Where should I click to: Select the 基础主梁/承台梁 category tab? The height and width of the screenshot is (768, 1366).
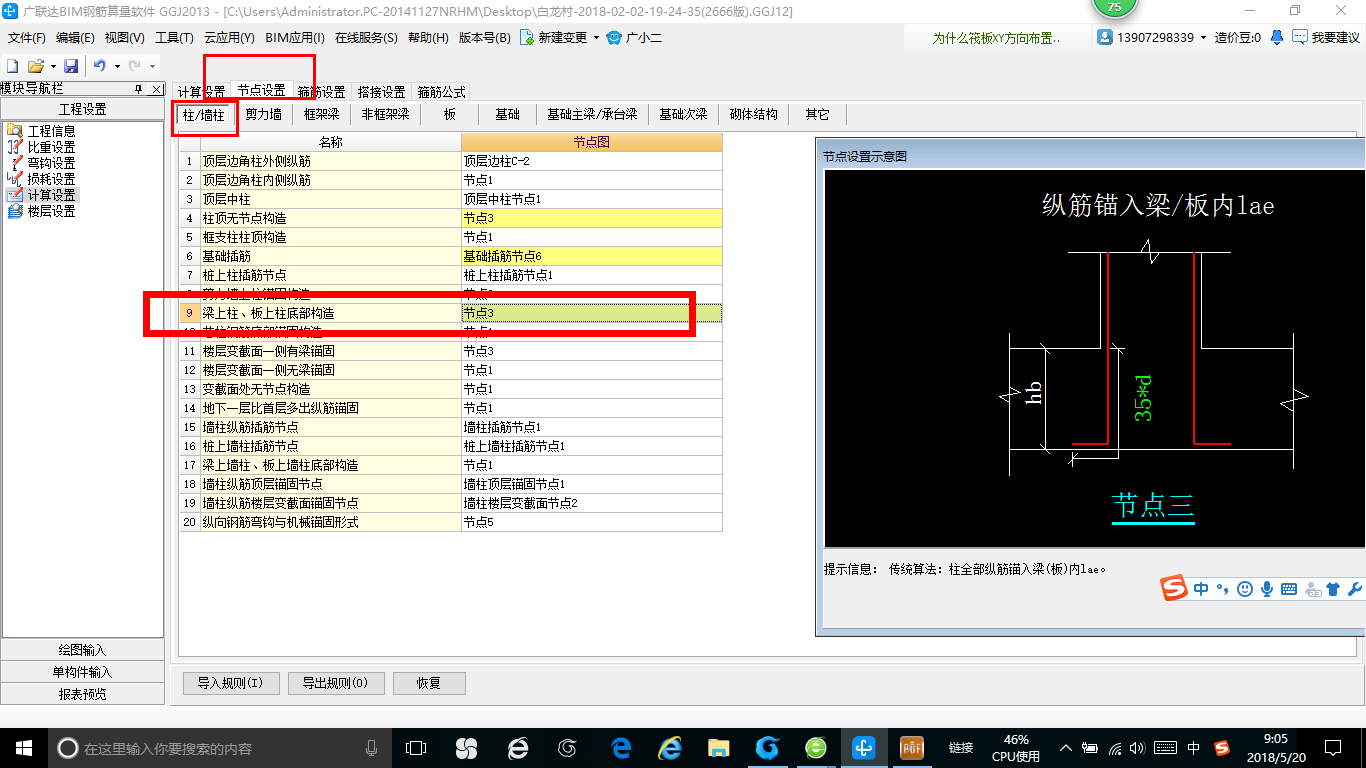pyautogui.click(x=592, y=114)
